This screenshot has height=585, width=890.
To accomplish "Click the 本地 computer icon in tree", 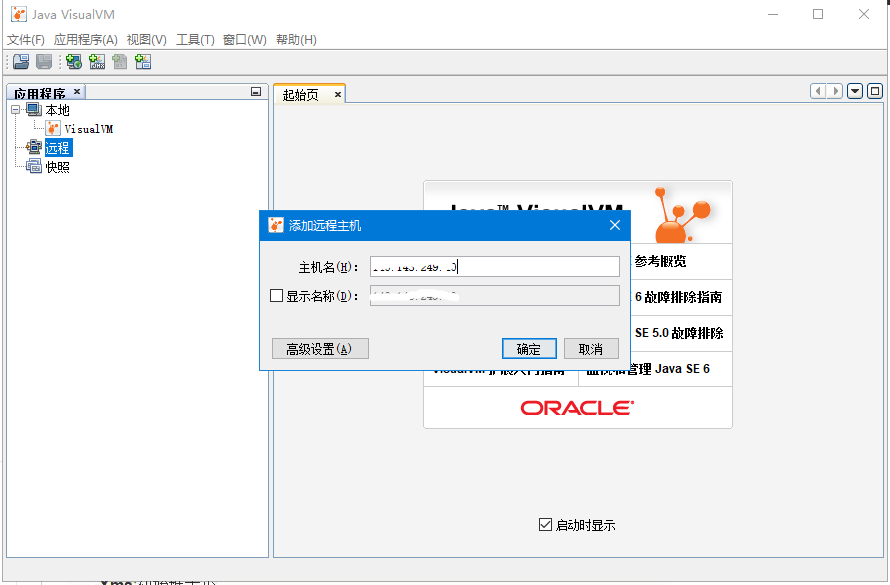I will coord(34,110).
